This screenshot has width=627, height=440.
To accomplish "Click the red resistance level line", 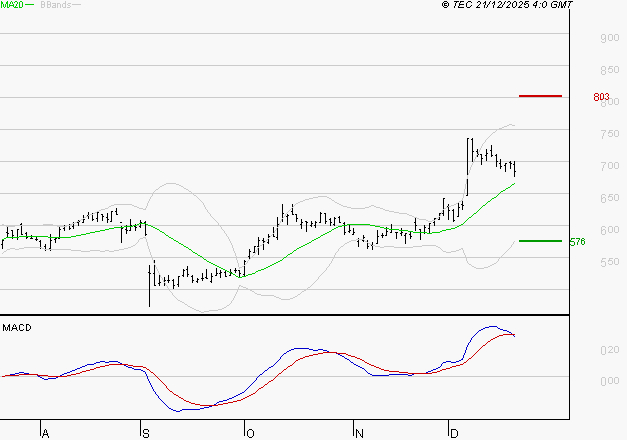I will [540, 96].
